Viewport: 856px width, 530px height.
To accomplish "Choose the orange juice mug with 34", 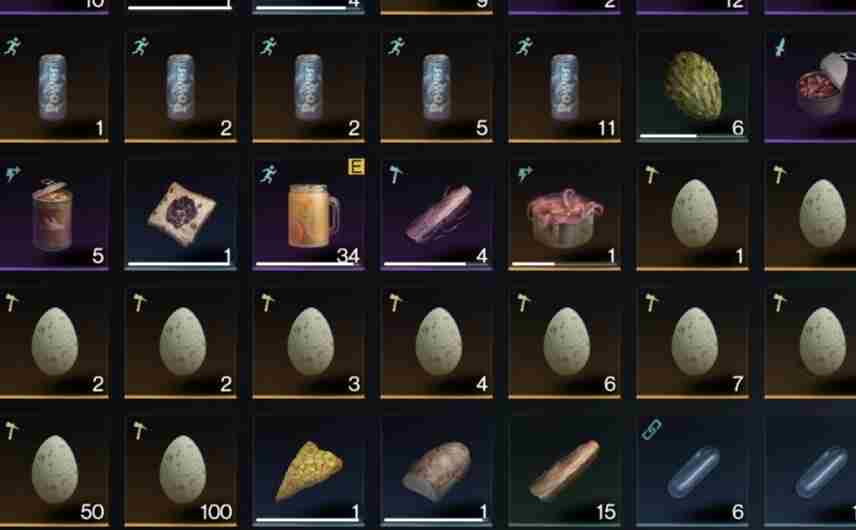I will 309,215.
